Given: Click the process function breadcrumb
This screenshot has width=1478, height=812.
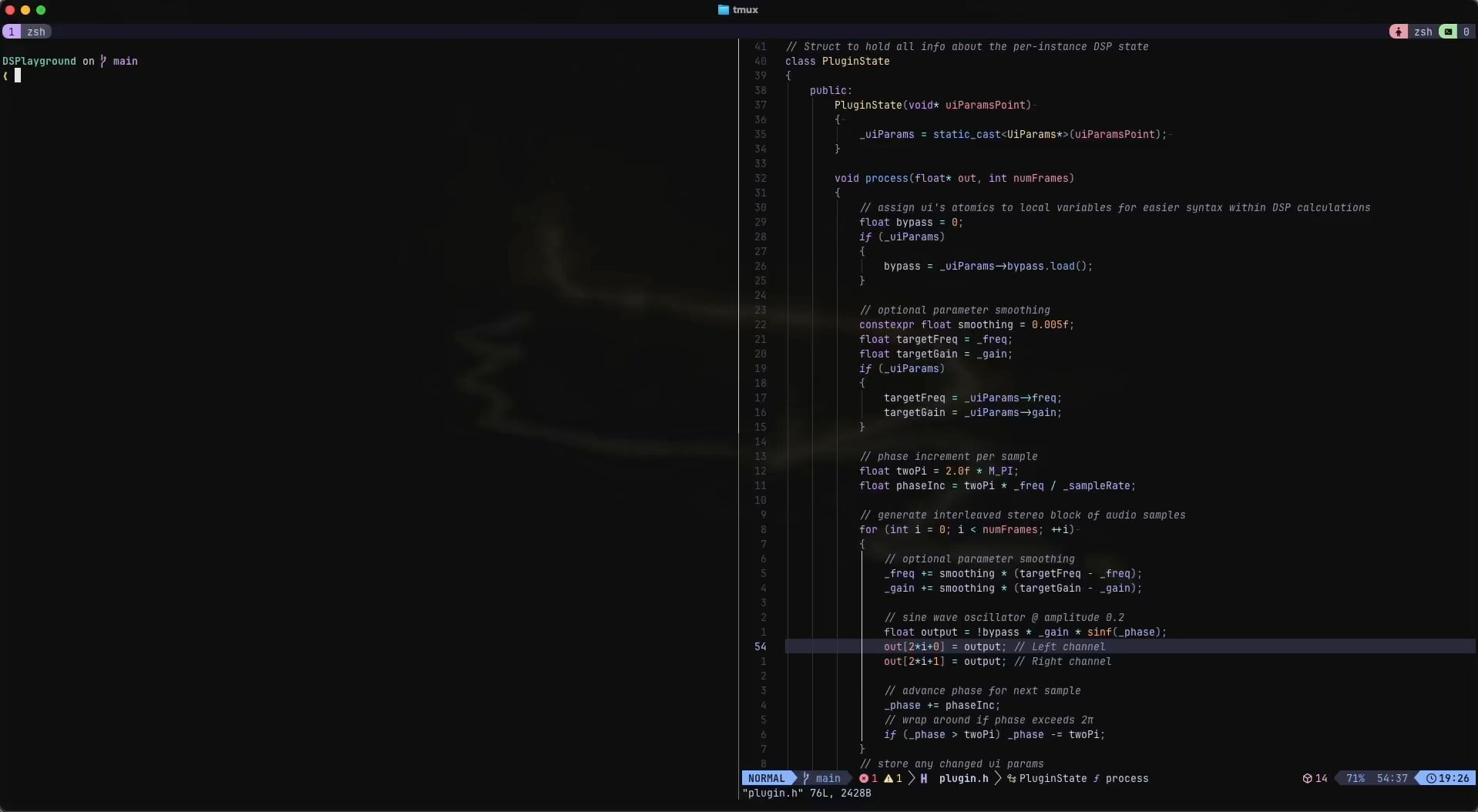Looking at the screenshot, I should click(x=1127, y=778).
